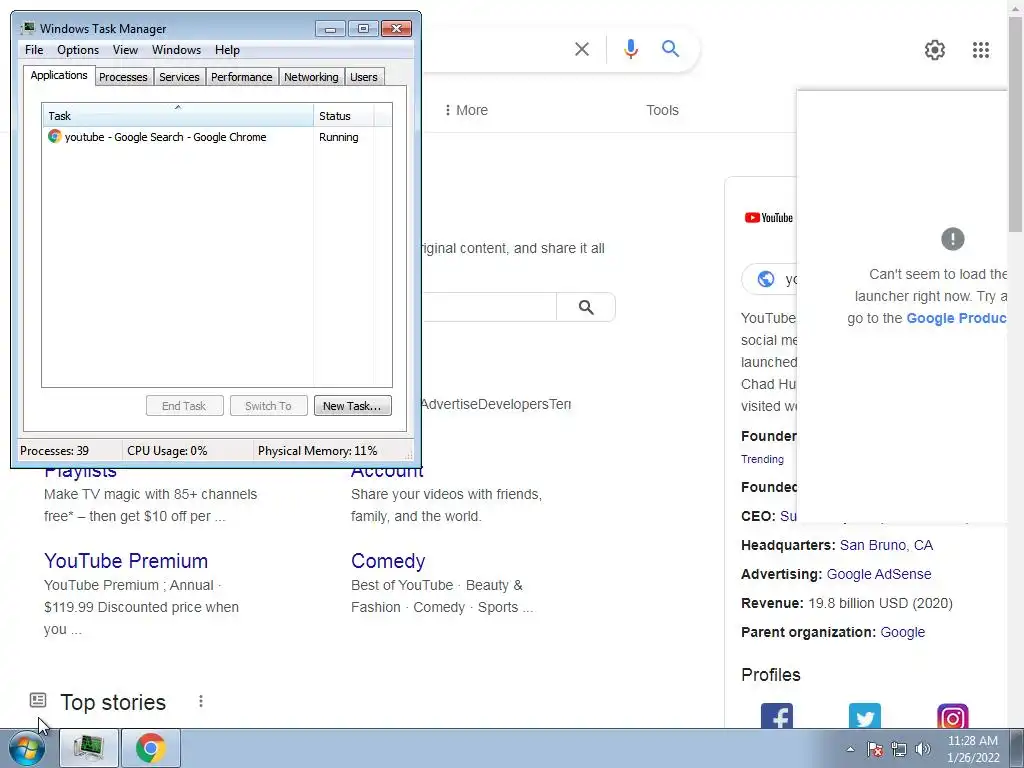Switch to the Performance tab
The image size is (1024, 768).
(x=241, y=77)
